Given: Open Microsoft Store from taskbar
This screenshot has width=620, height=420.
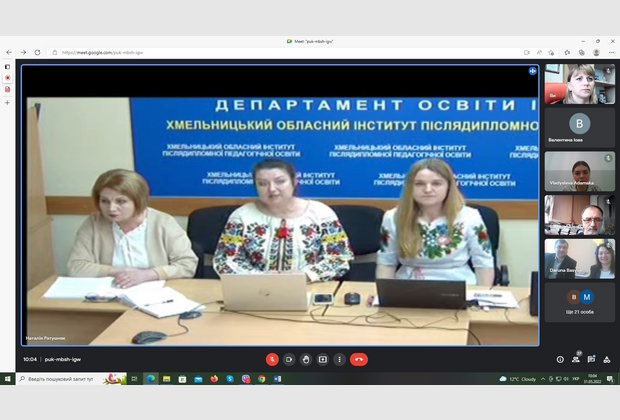Looking at the screenshot, I should tap(182, 379).
